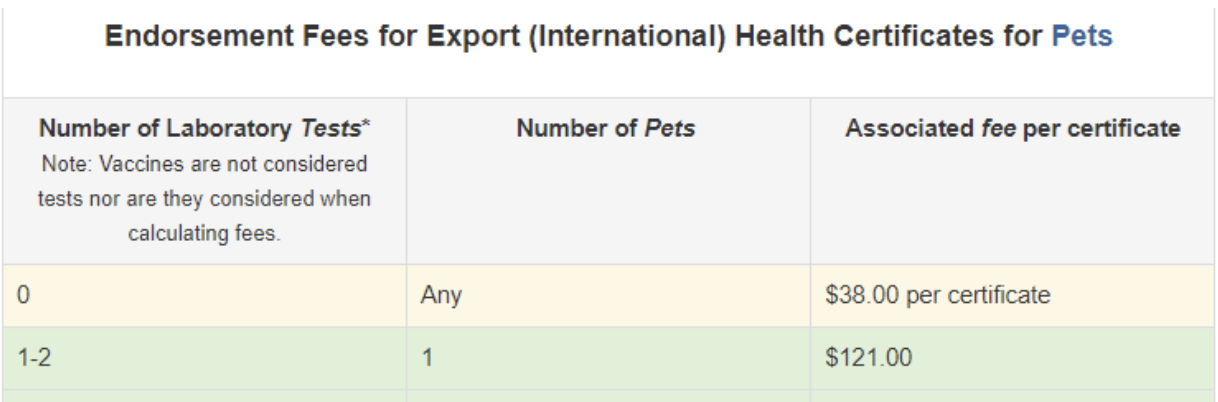Click the "$121.00" fee cell
Screen dimensions: 1218x402
point(868,358)
